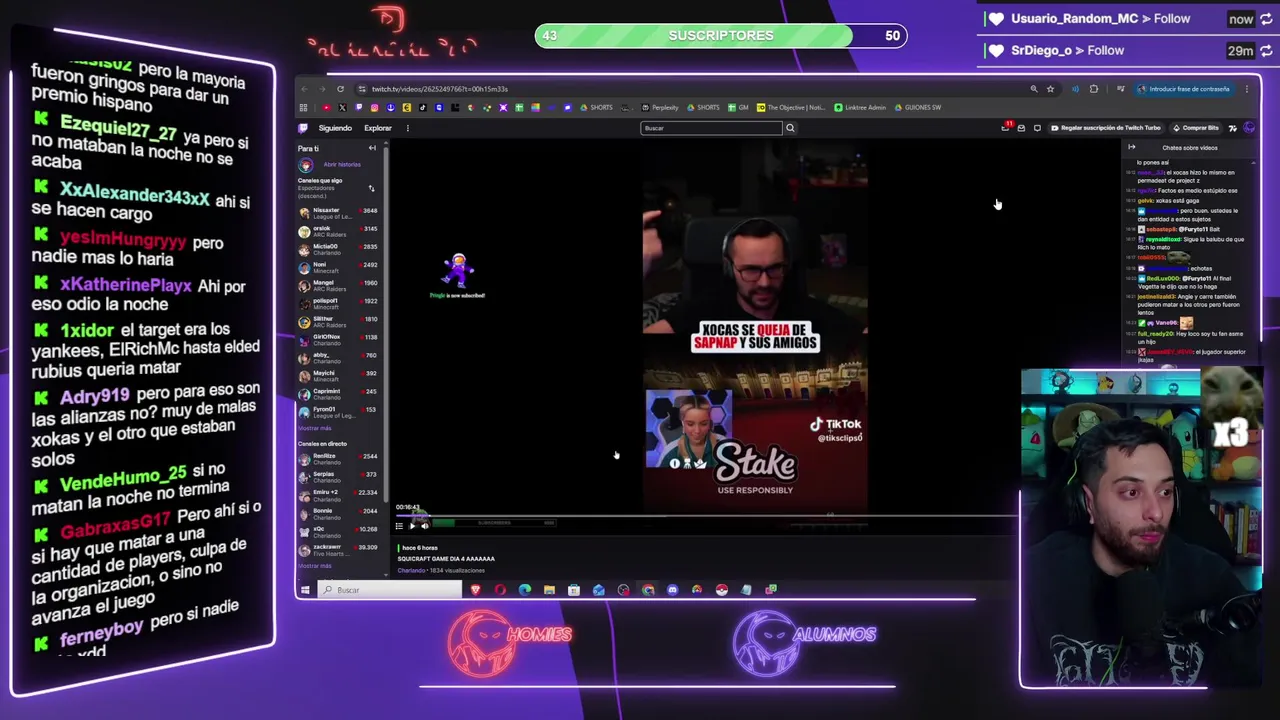Switch to the Siguiendo tab
This screenshot has height=720, width=1280.
[335, 128]
